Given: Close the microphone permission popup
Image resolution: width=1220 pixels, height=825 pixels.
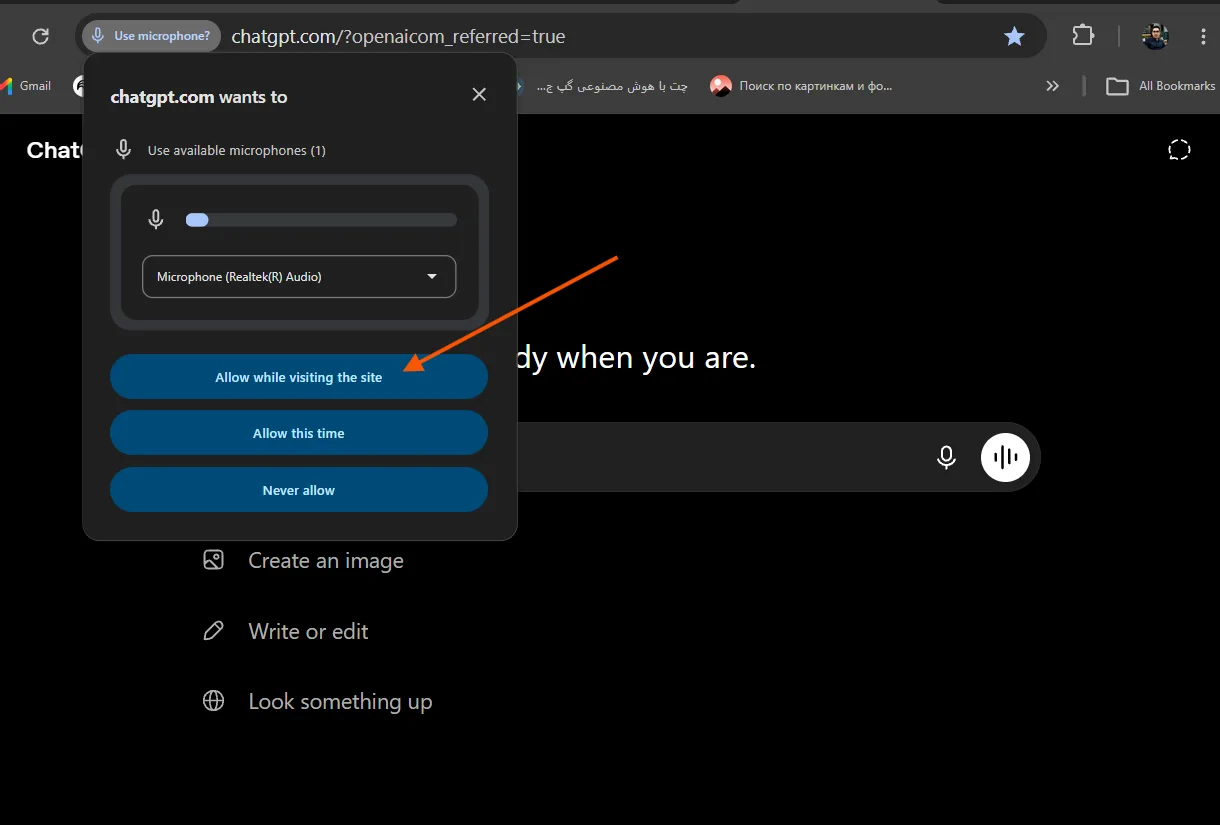Looking at the screenshot, I should pyautogui.click(x=479, y=94).
